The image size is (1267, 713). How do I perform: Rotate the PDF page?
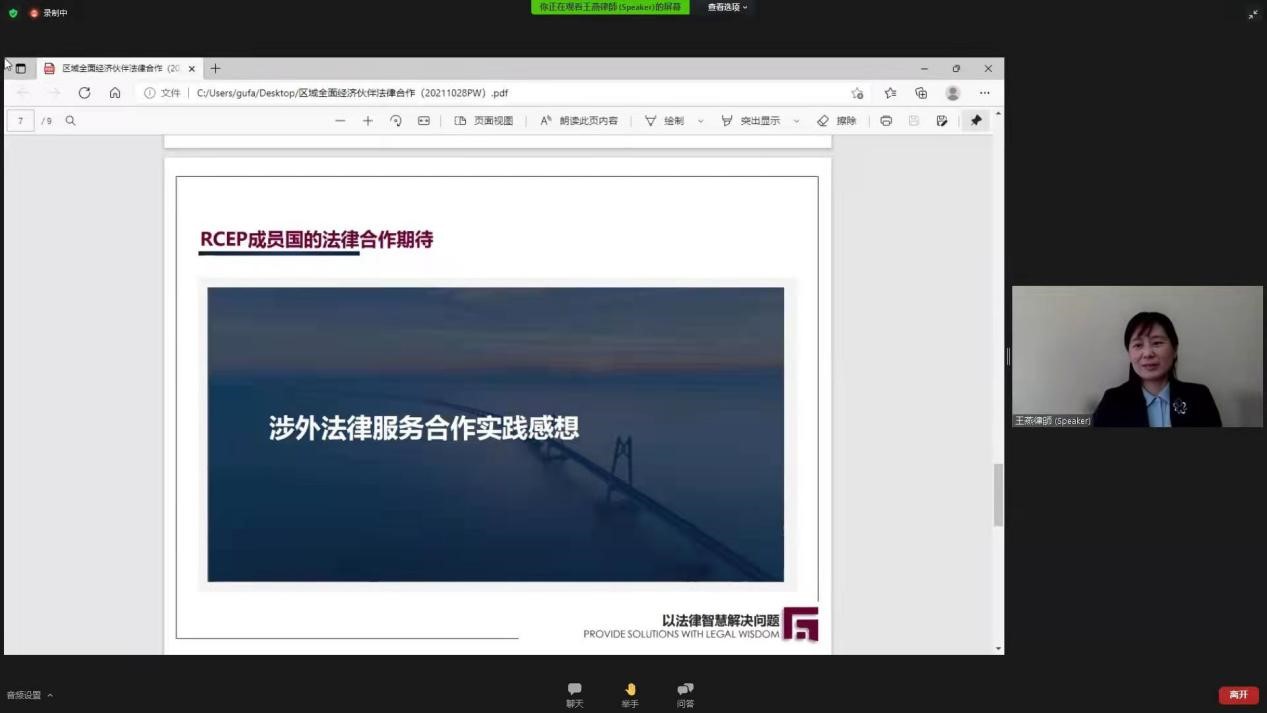coord(396,121)
